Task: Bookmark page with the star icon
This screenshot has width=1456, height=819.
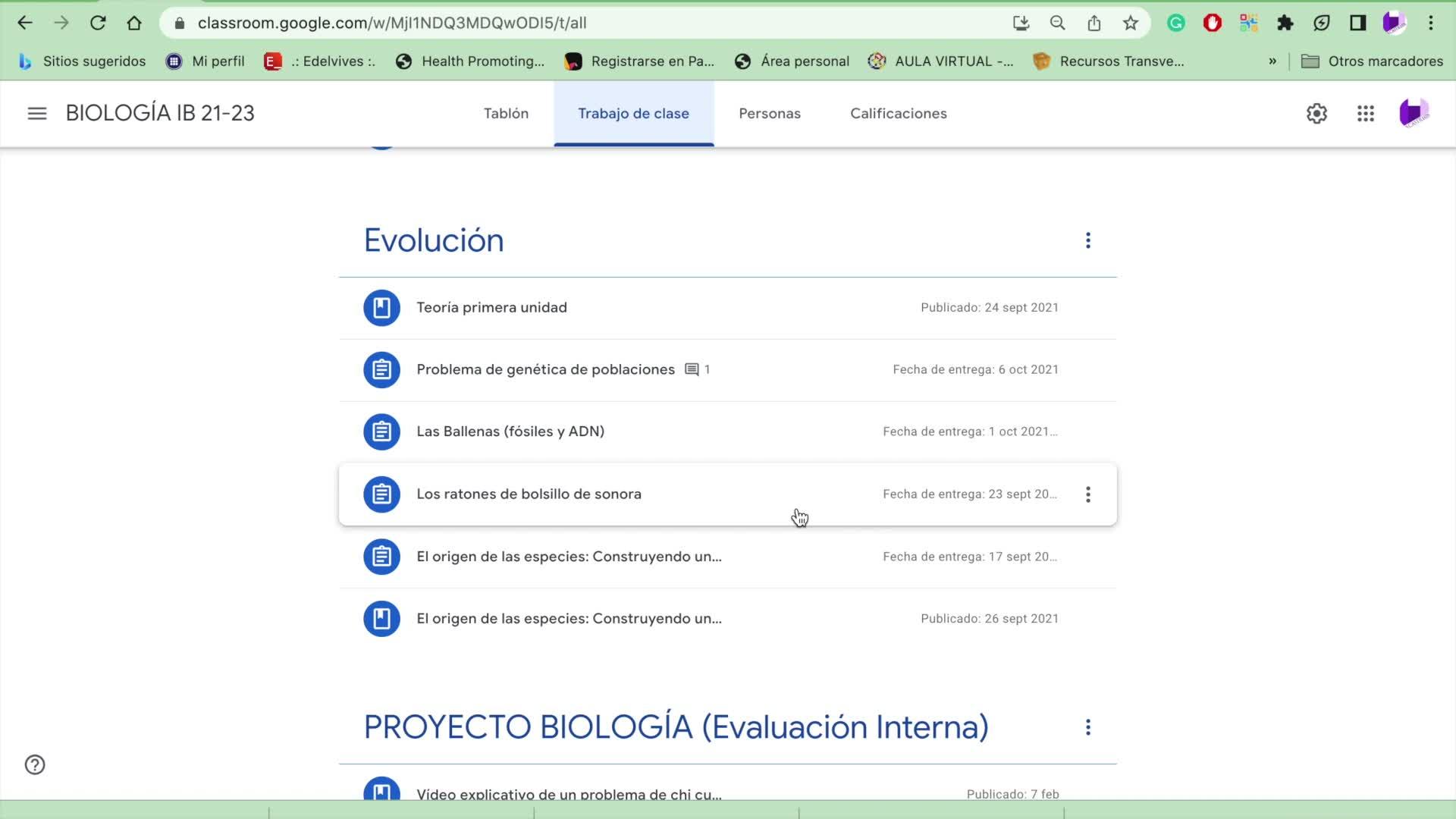Action: coord(1130,23)
